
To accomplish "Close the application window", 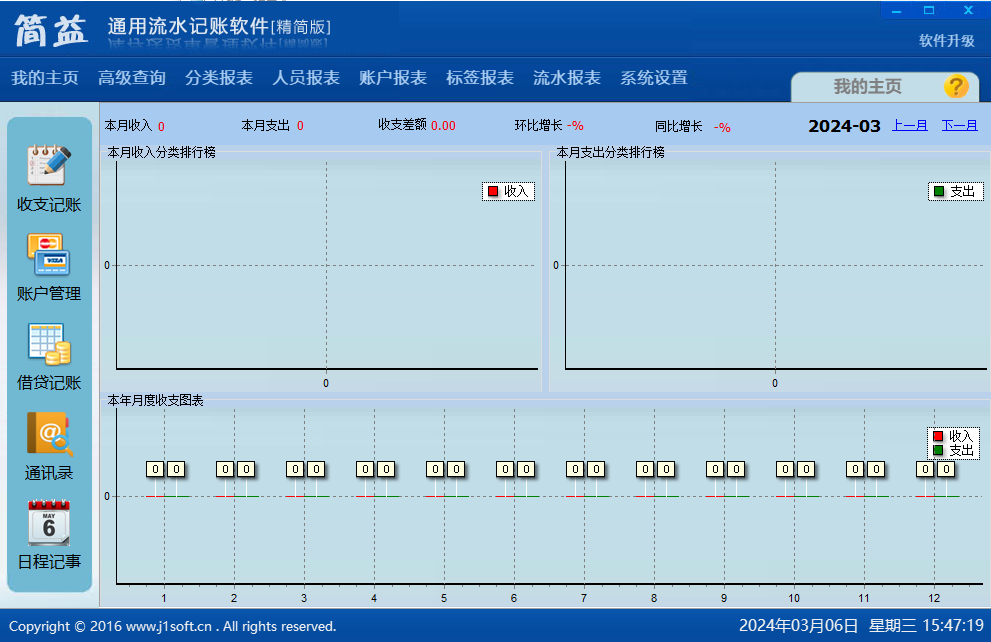I will point(968,11).
